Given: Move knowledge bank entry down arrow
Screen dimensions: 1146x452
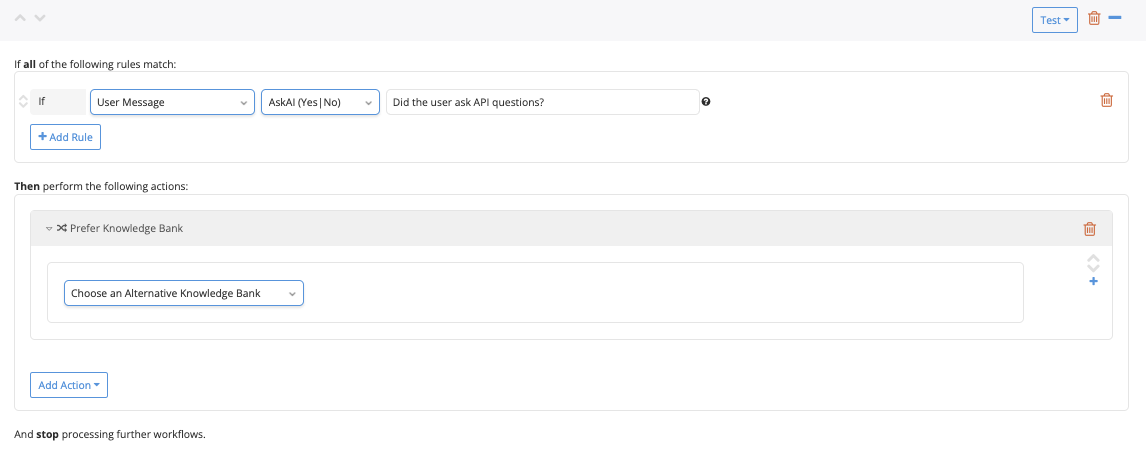Looking at the screenshot, I should click(1093, 268).
